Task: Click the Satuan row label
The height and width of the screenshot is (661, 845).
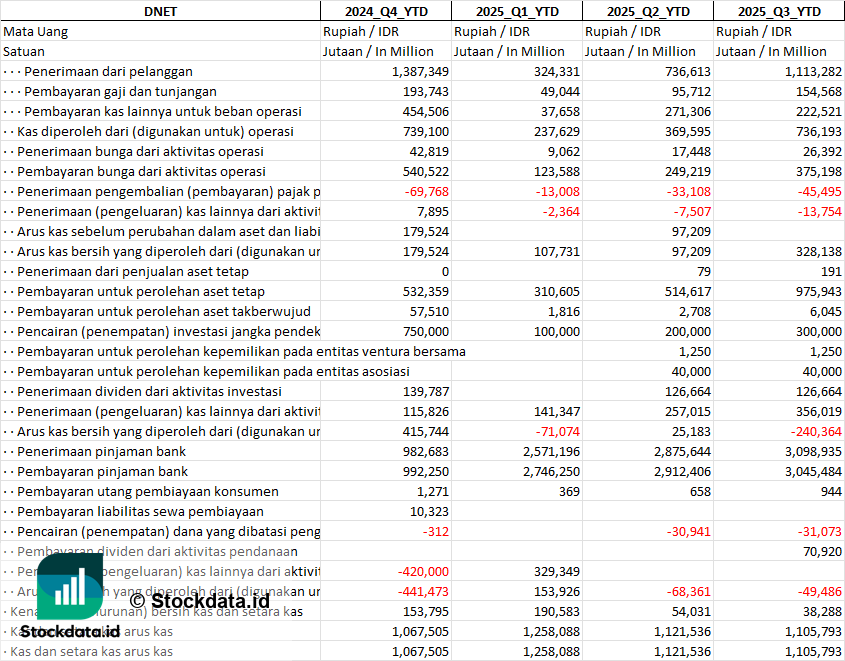Action: tap(24, 52)
